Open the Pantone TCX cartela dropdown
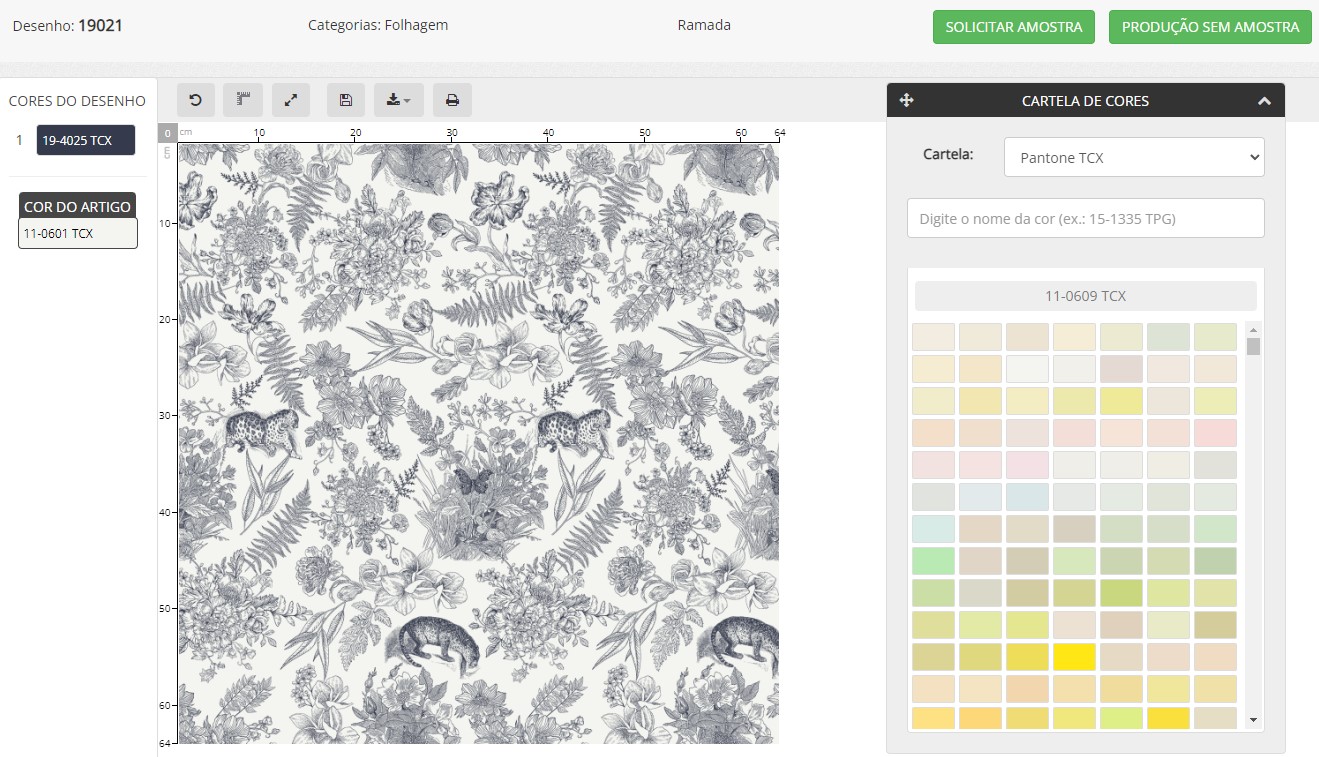Image resolution: width=1319 pixels, height=757 pixels. pyautogui.click(x=1133, y=157)
